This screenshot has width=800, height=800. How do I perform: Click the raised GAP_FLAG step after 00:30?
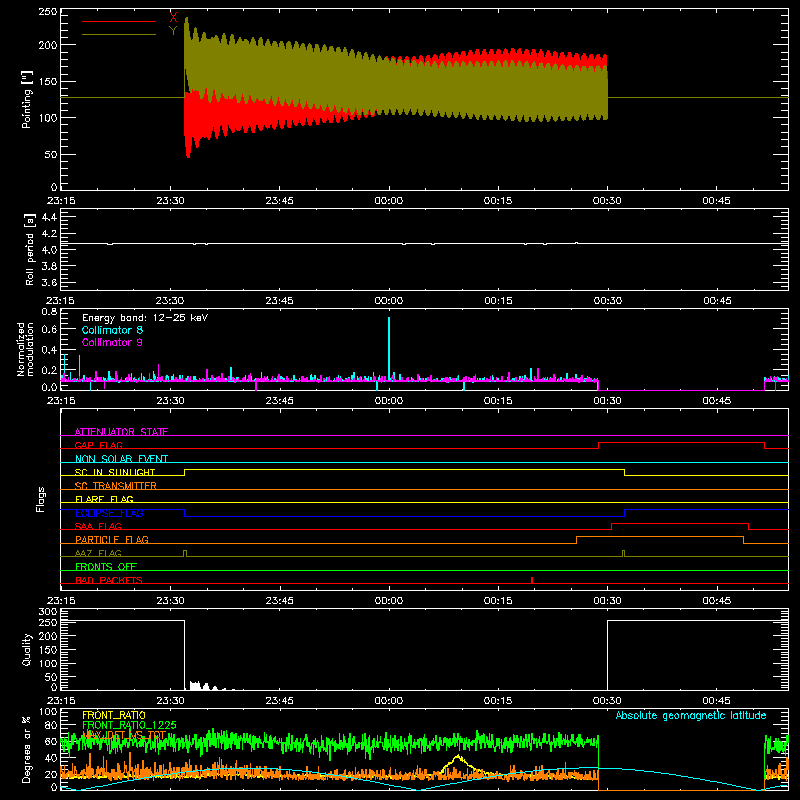(x=681, y=442)
